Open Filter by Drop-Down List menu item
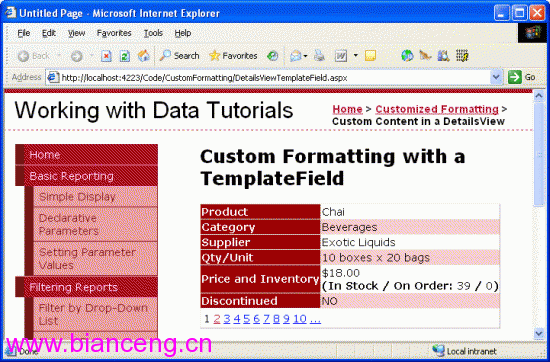550x362 pixels. pyautogui.click(x=95, y=314)
